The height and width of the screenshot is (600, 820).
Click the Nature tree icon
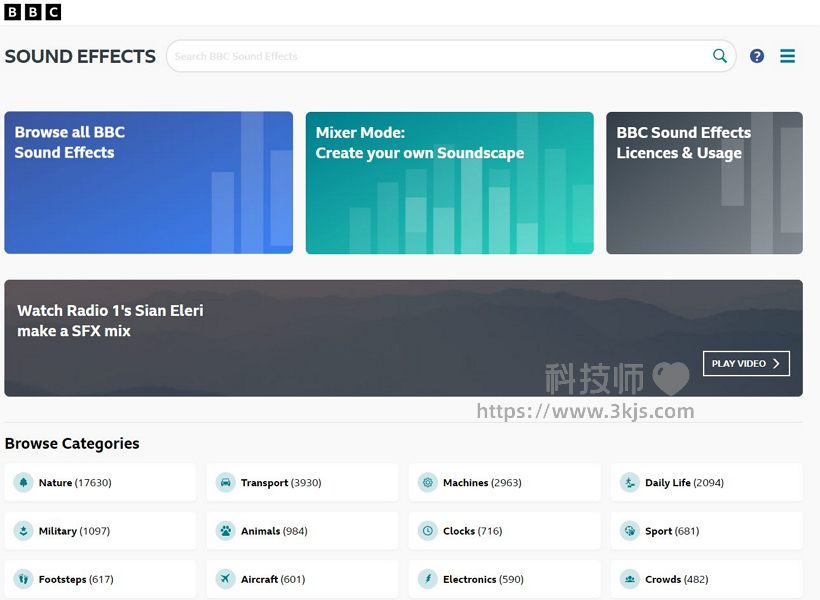[x=23, y=482]
